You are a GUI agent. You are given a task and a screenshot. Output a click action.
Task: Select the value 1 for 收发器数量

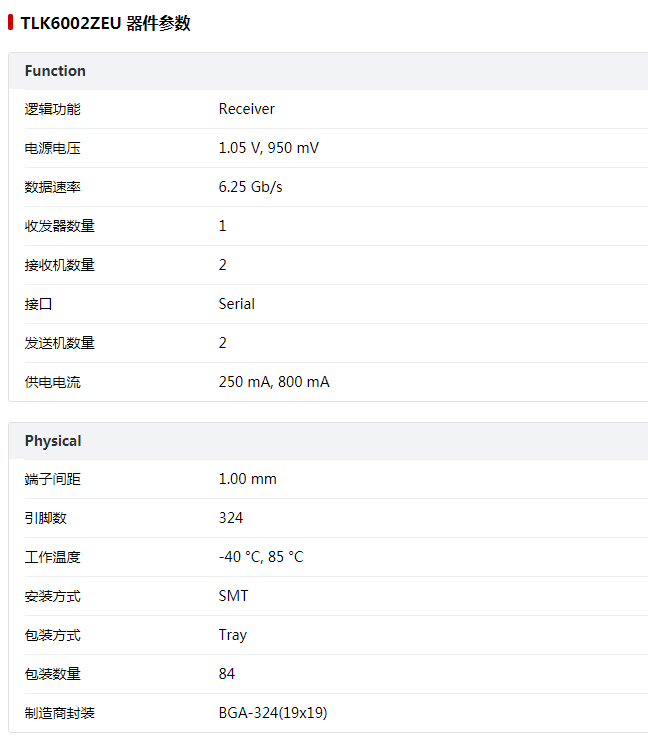[x=223, y=226]
